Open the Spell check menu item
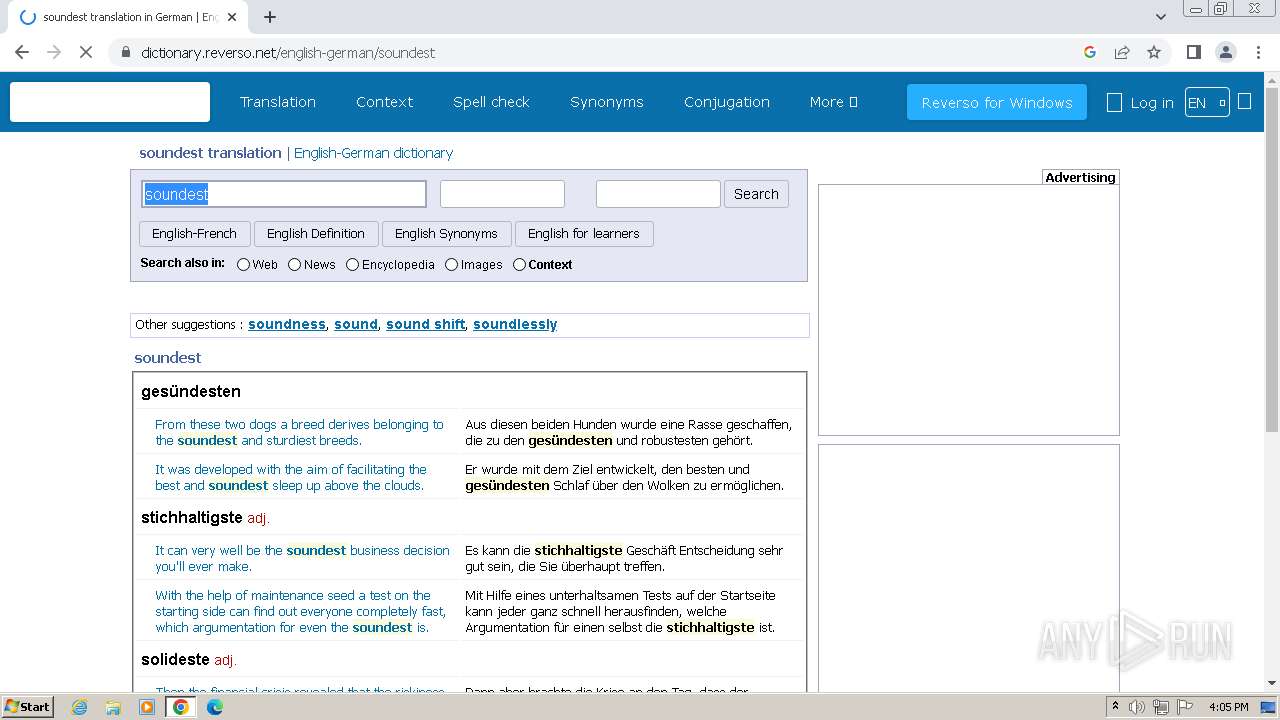Image resolution: width=1280 pixels, height=720 pixels. [491, 102]
